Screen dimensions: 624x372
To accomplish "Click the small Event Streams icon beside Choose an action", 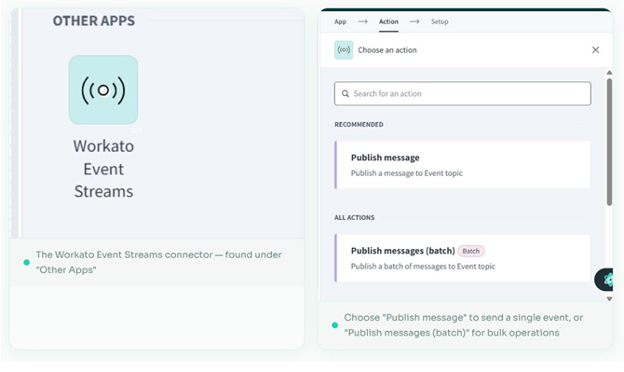I will click(x=343, y=50).
